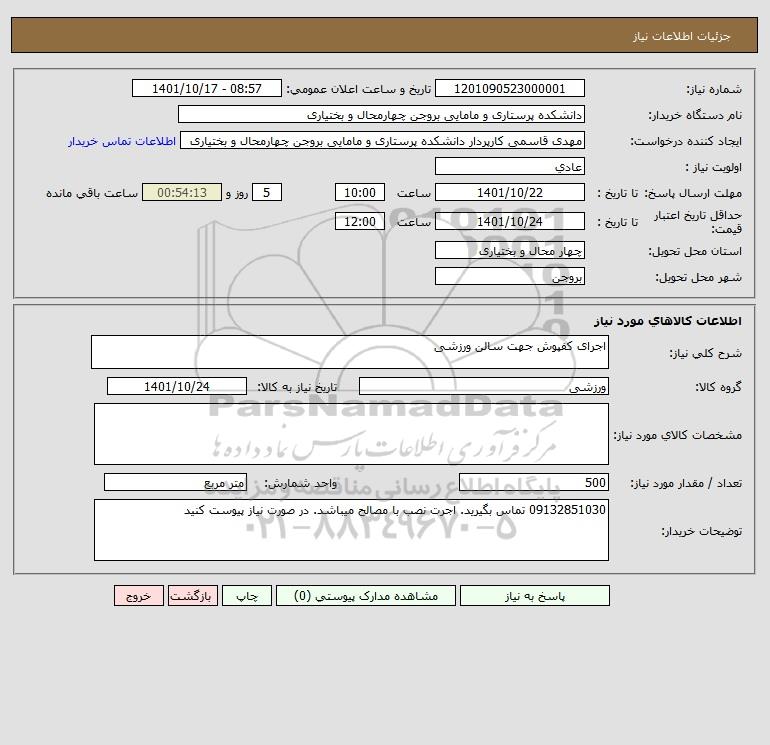The image size is (770, 745).
Task: Click the خروج exit button
Action: [x=138, y=596]
